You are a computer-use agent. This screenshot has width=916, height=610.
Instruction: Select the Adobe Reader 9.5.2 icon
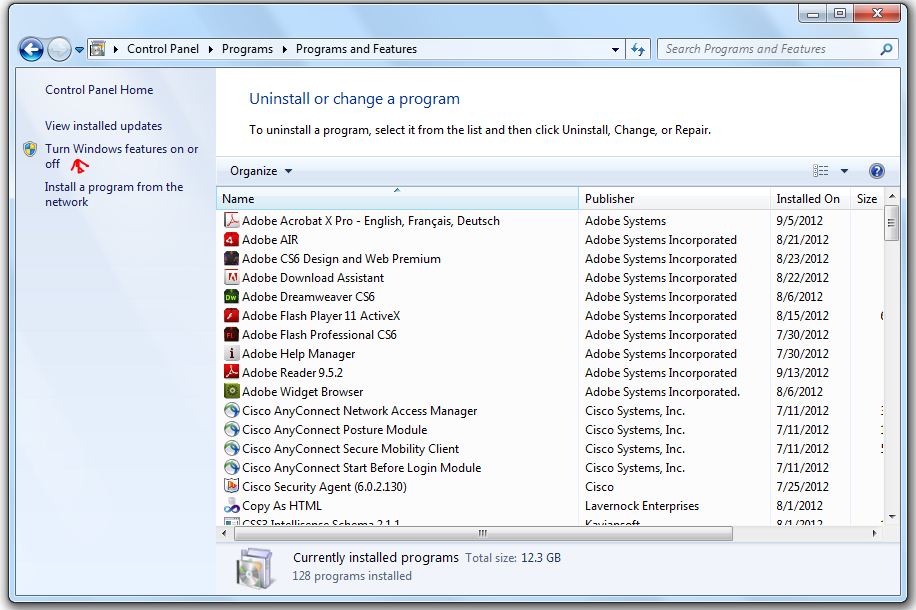click(x=232, y=372)
